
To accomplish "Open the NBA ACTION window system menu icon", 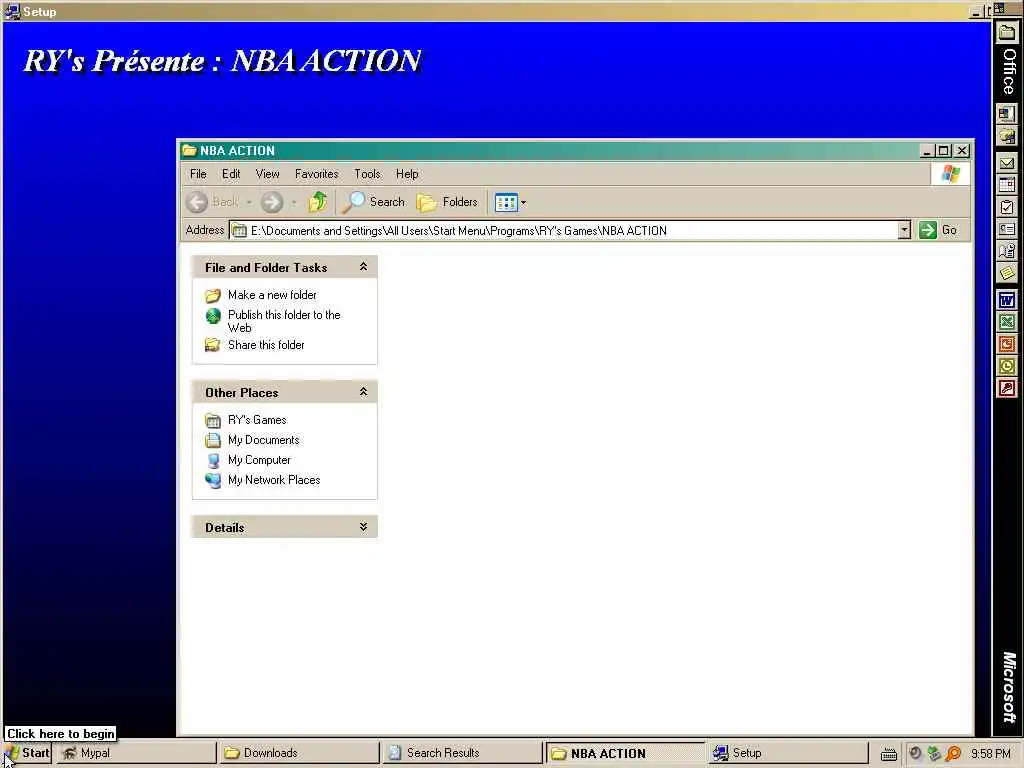I will (189, 150).
